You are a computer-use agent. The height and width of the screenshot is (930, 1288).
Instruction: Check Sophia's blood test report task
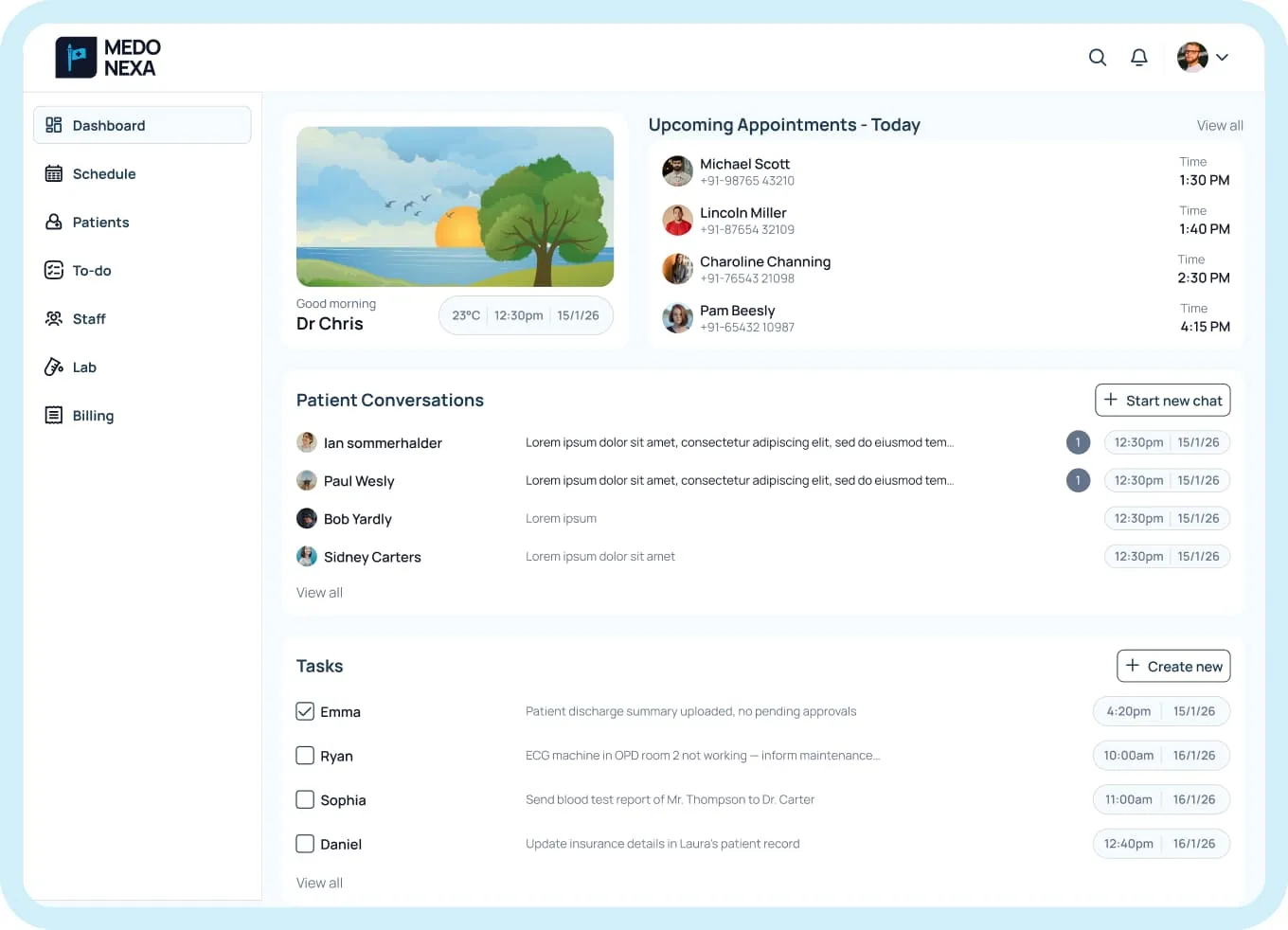click(304, 799)
